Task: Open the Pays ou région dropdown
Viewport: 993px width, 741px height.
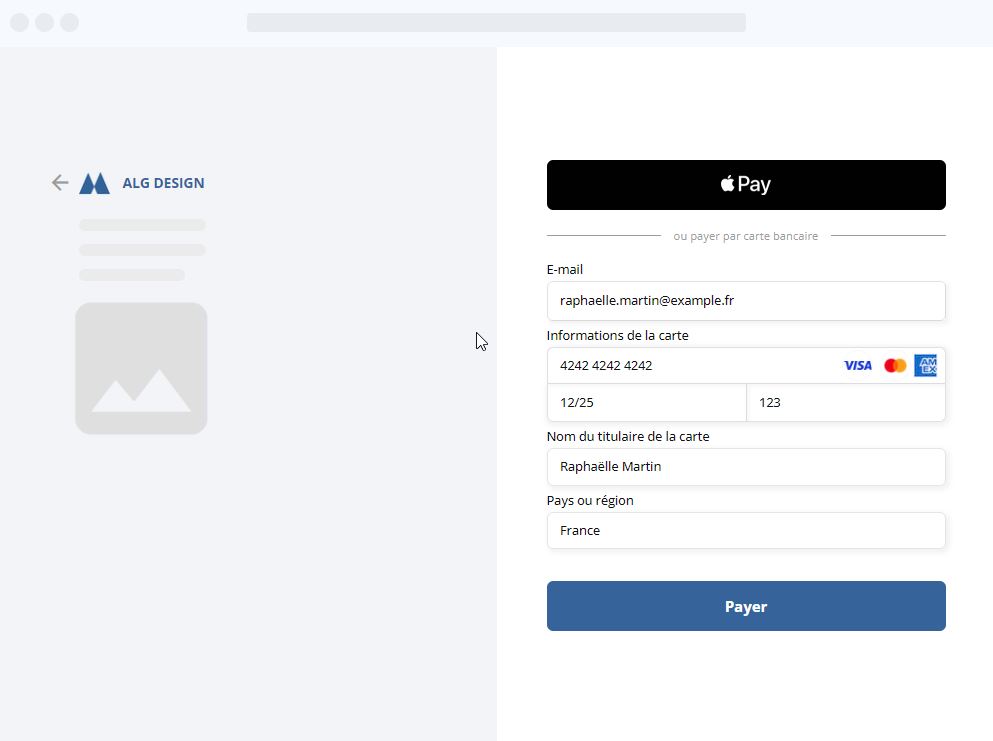Action: point(746,531)
